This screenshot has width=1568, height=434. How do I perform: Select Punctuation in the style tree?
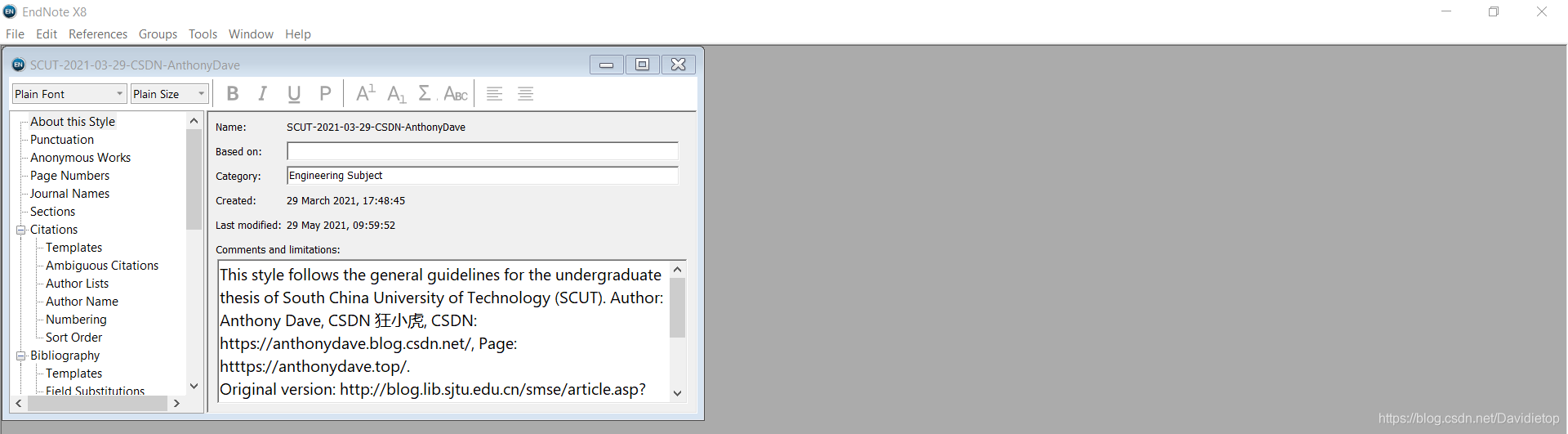tap(62, 140)
